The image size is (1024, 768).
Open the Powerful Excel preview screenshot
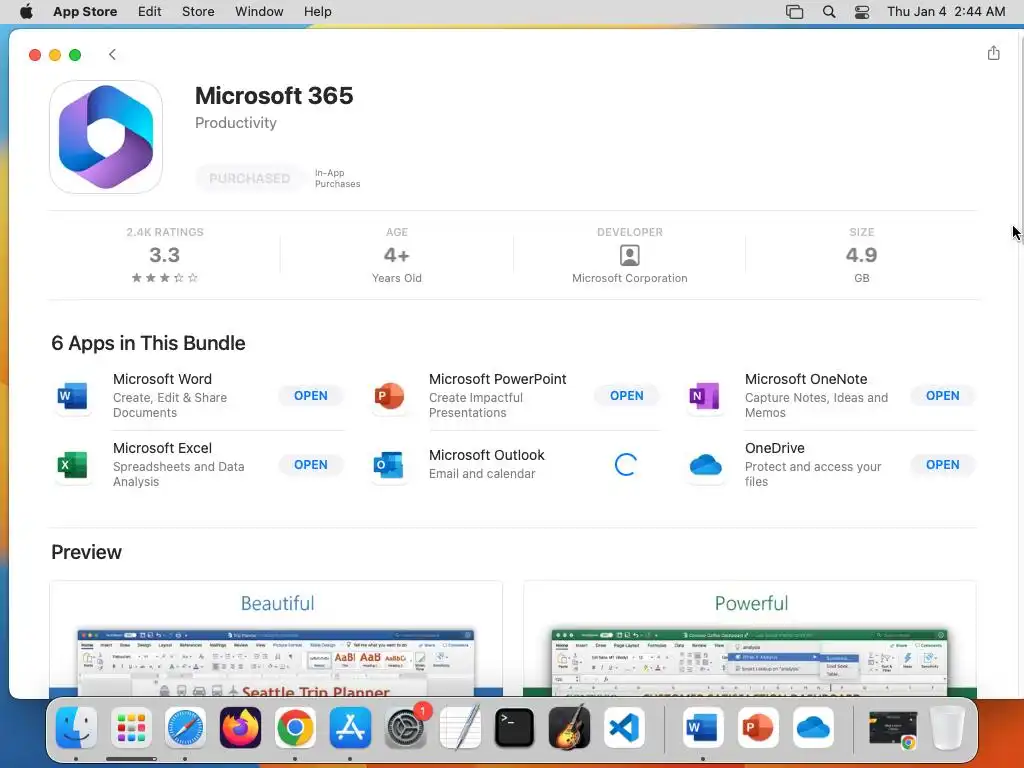coord(750,639)
